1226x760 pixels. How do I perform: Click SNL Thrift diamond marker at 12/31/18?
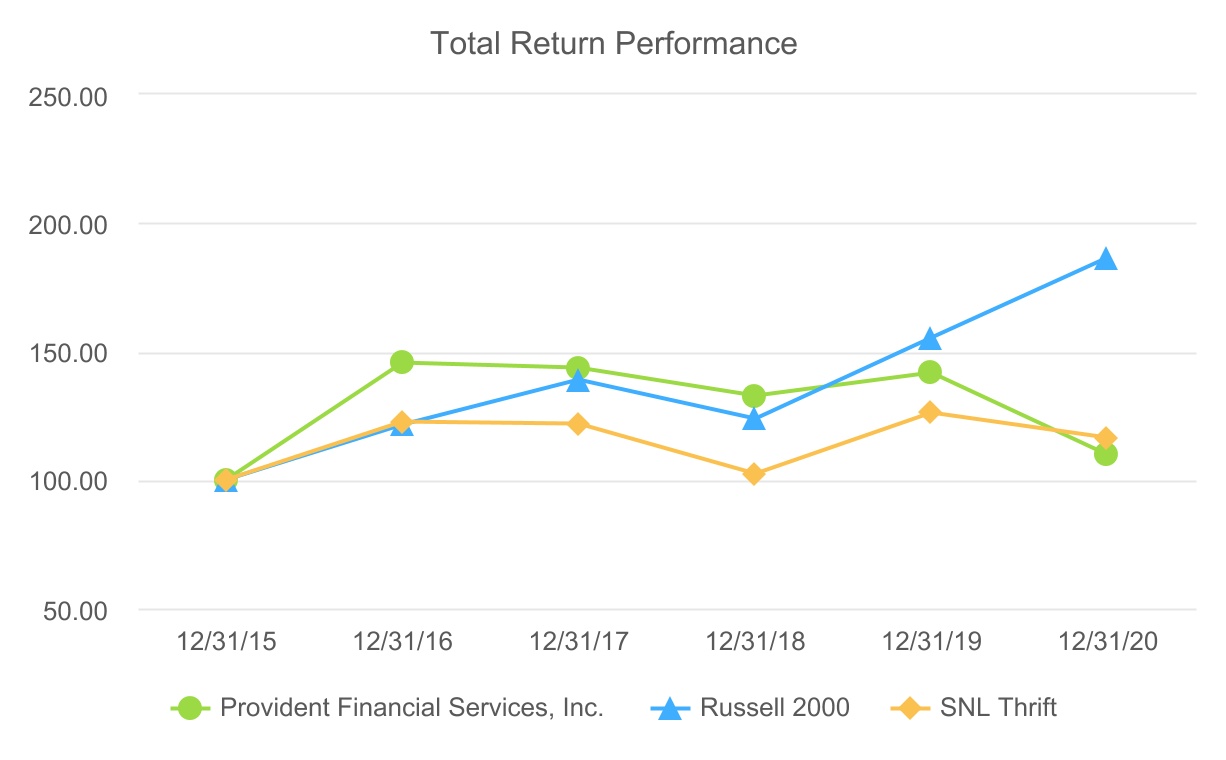pyautogui.click(x=754, y=474)
